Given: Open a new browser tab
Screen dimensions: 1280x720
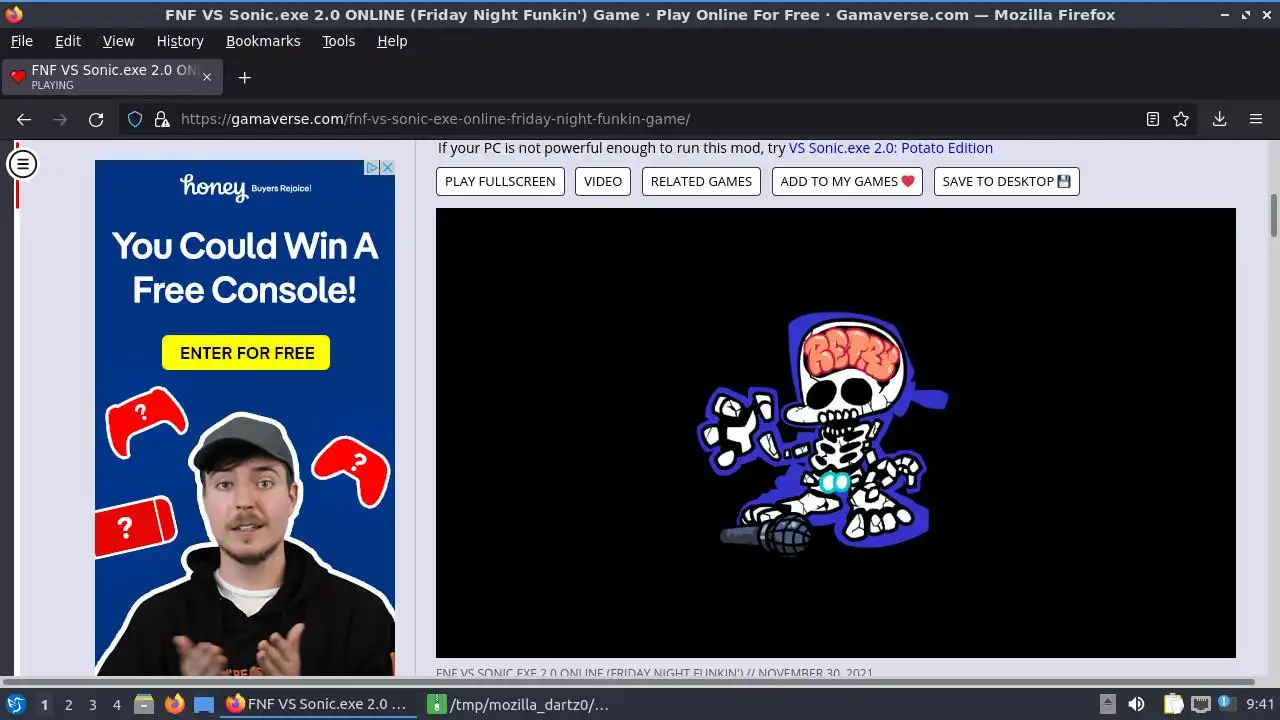Looking at the screenshot, I should [244, 77].
